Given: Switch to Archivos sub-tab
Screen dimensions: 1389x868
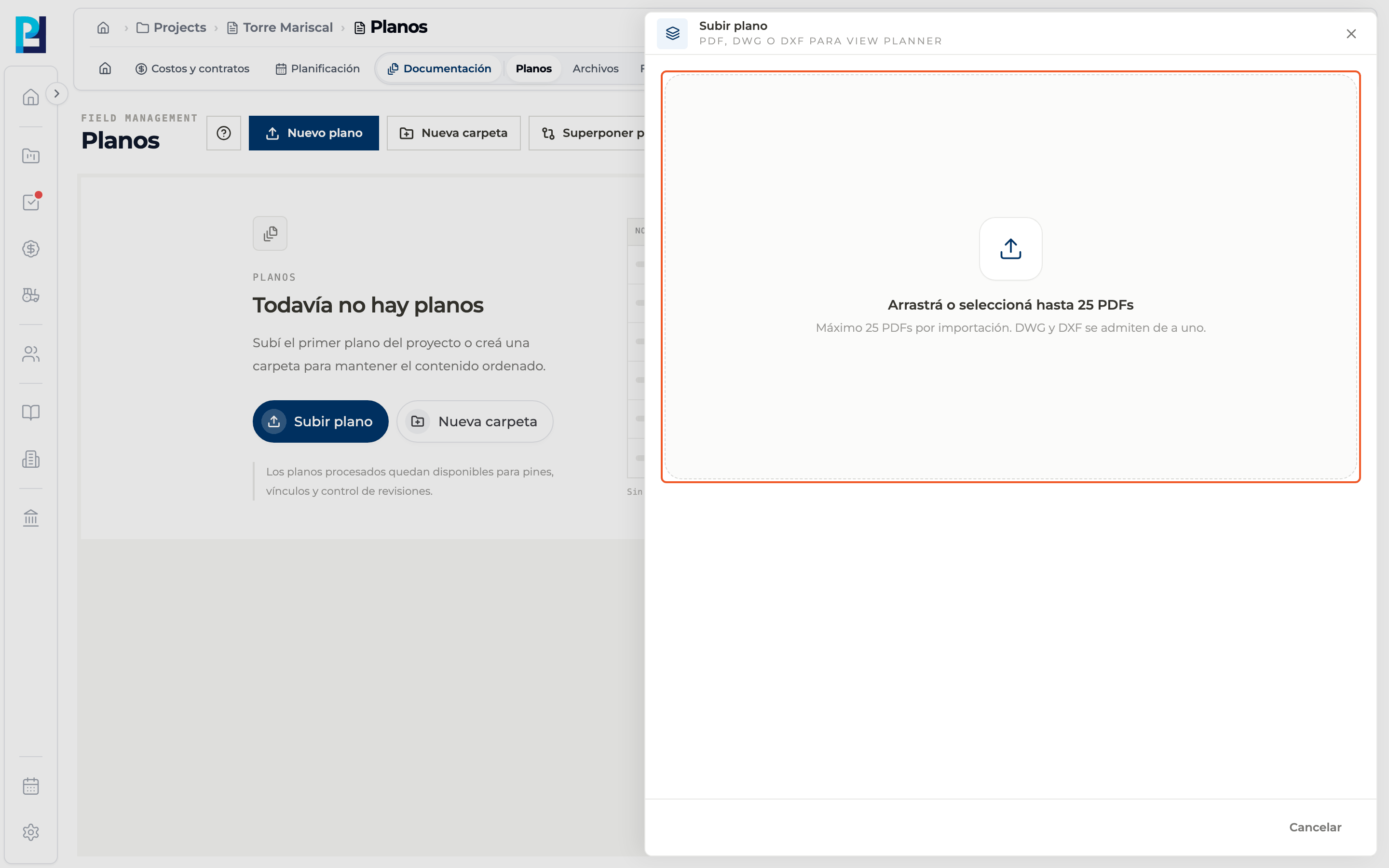Looking at the screenshot, I should [595, 68].
